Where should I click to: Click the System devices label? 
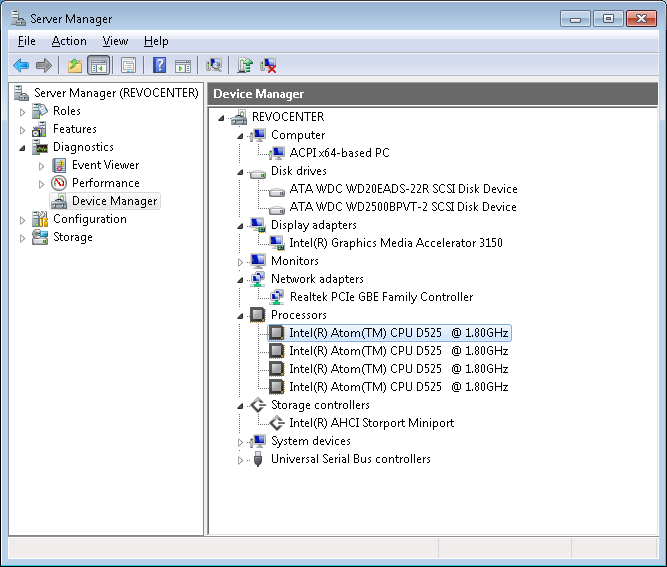(x=311, y=441)
